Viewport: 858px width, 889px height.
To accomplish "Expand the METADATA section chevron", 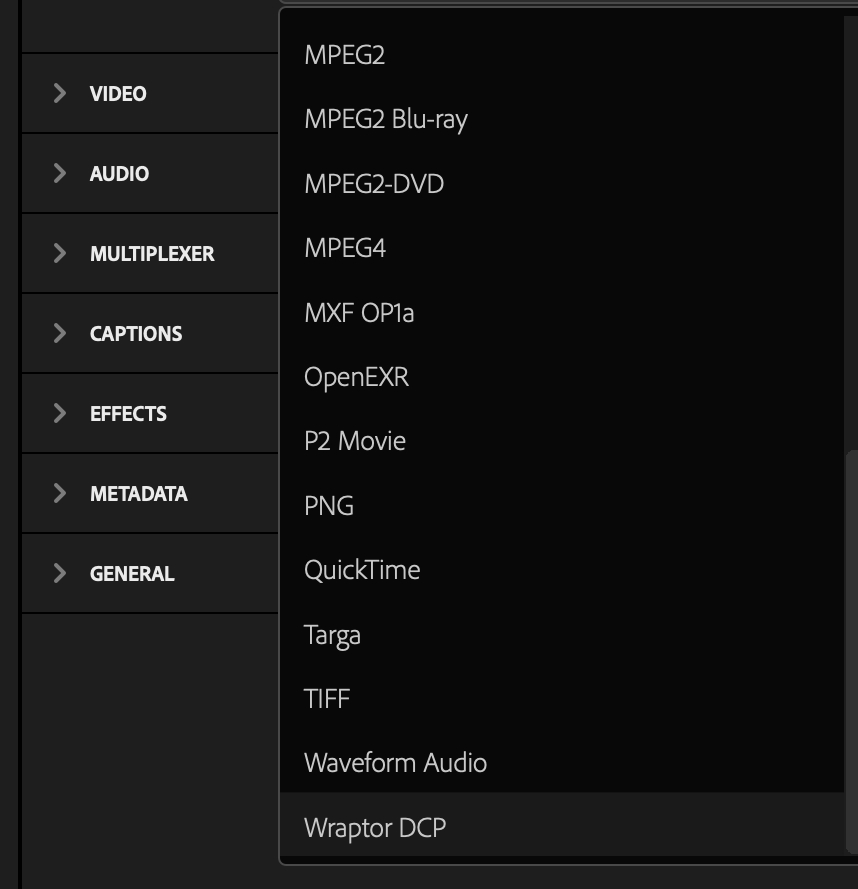I will (60, 493).
